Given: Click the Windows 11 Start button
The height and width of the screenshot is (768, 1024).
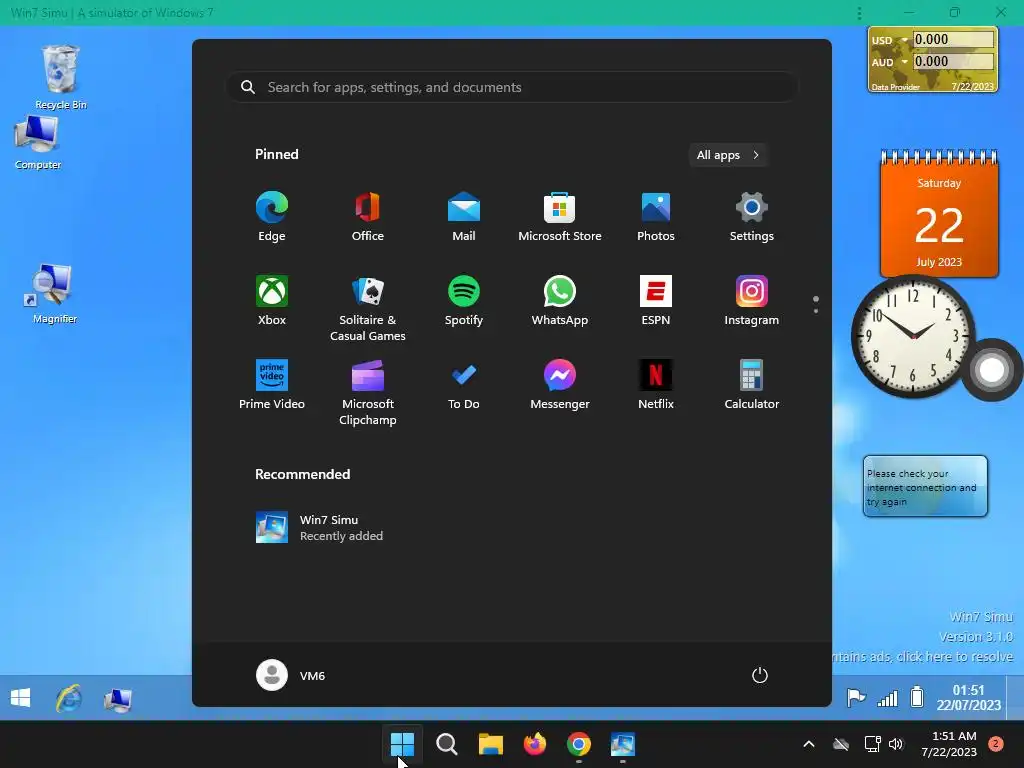Looking at the screenshot, I should 402,744.
